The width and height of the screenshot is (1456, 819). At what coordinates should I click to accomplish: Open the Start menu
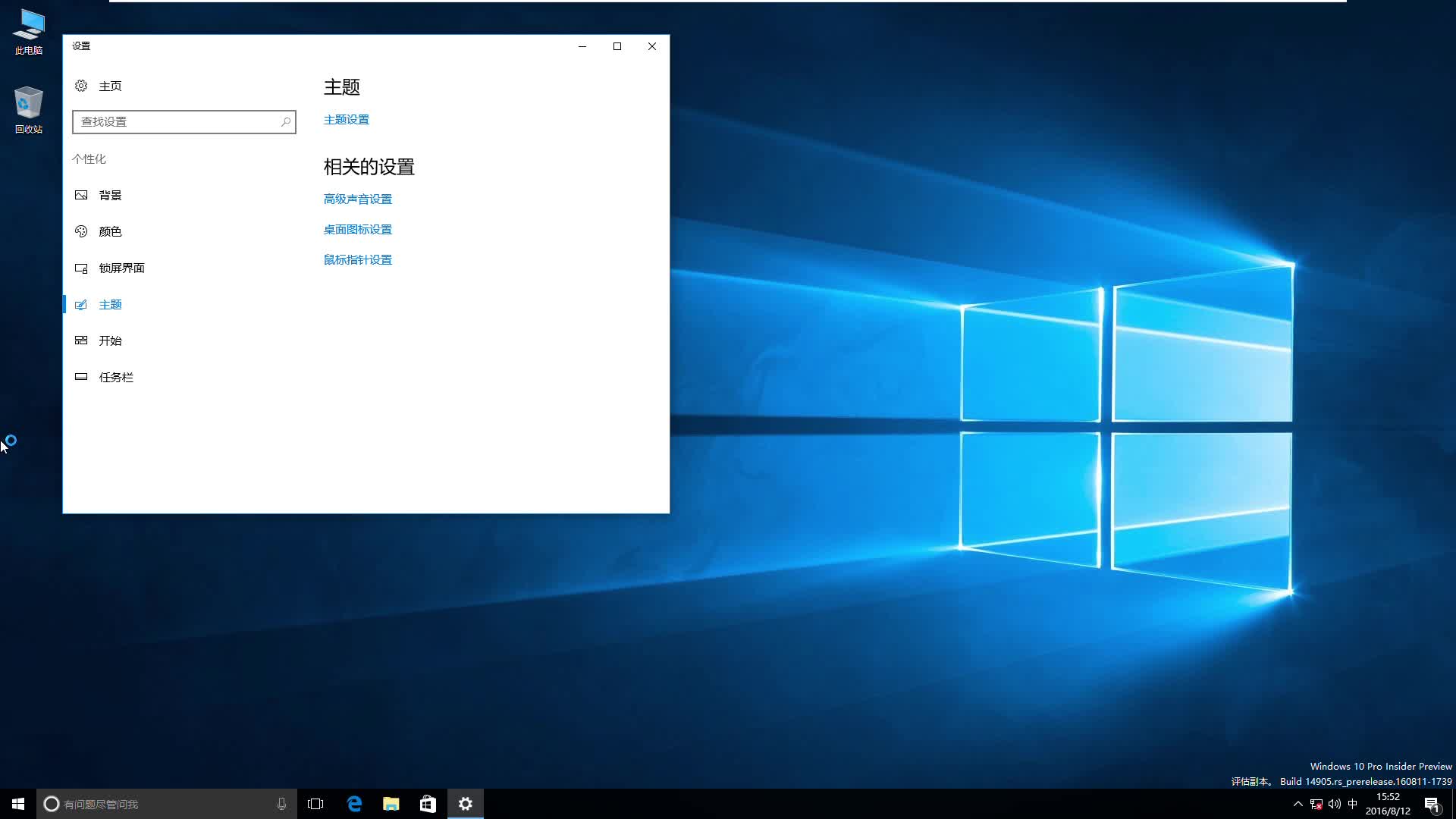click(16, 804)
